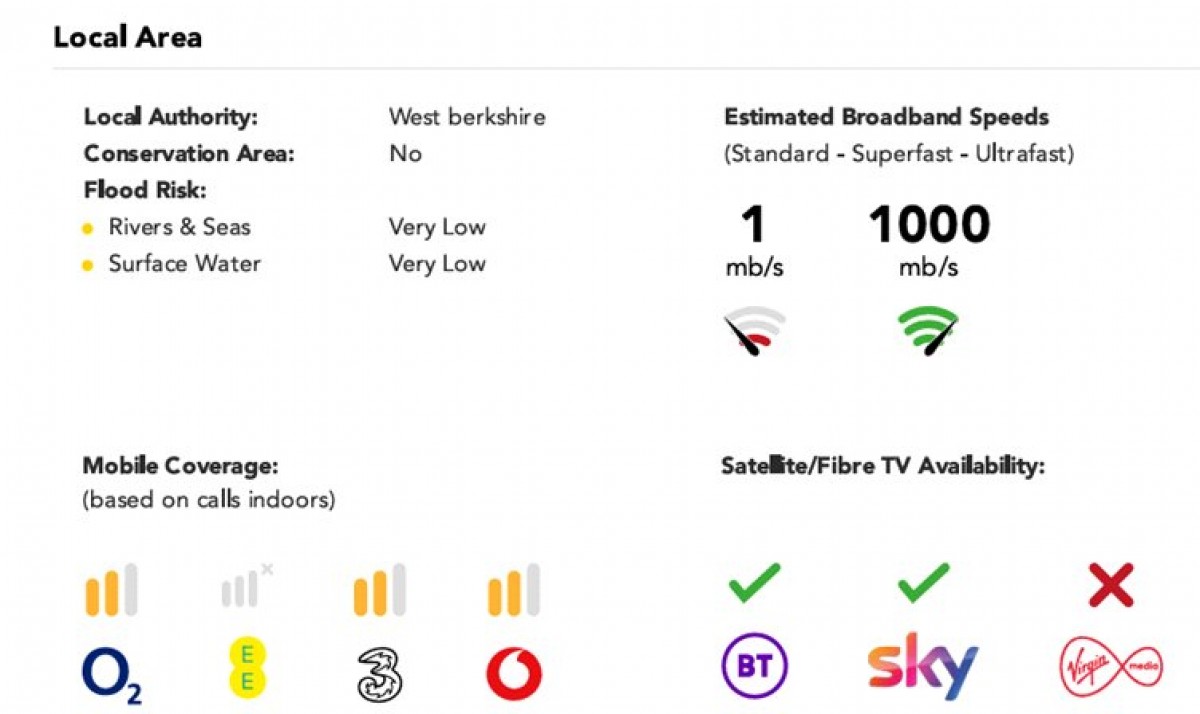Click the red cross above Virgin Media

(1111, 585)
